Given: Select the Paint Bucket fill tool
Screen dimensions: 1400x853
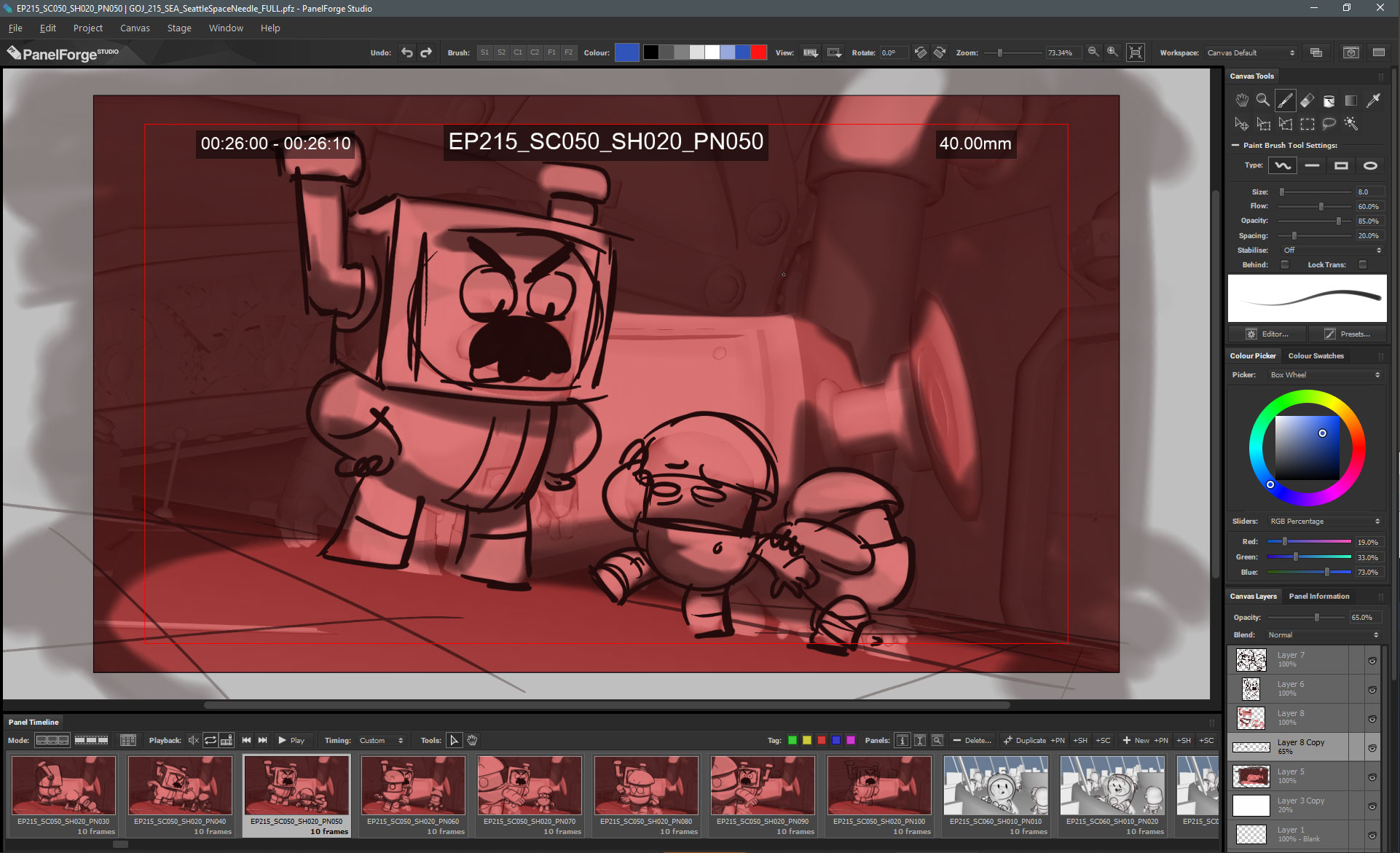Looking at the screenshot, I should 1330,100.
